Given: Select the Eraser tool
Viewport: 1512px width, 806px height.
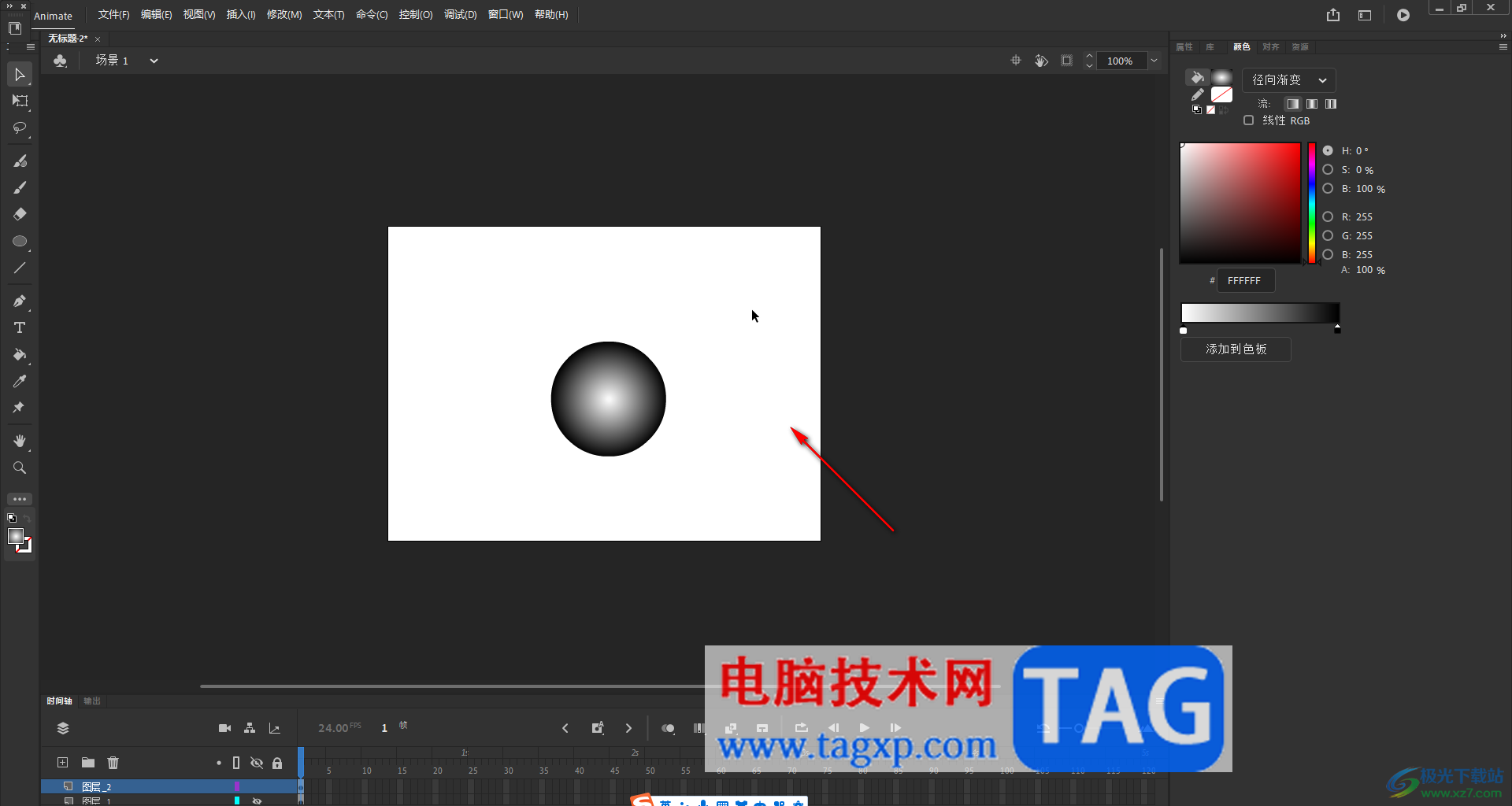Looking at the screenshot, I should tap(20, 214).
